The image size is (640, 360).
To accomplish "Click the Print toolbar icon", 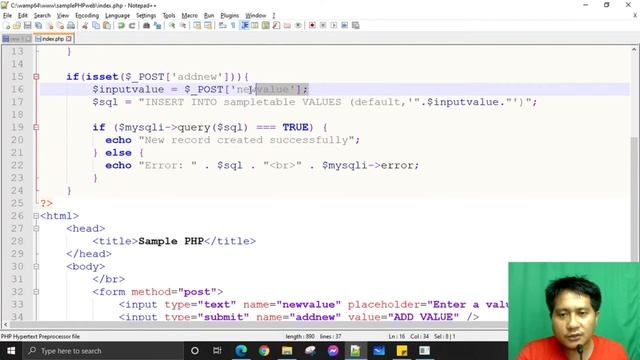I will pos(71,25).
